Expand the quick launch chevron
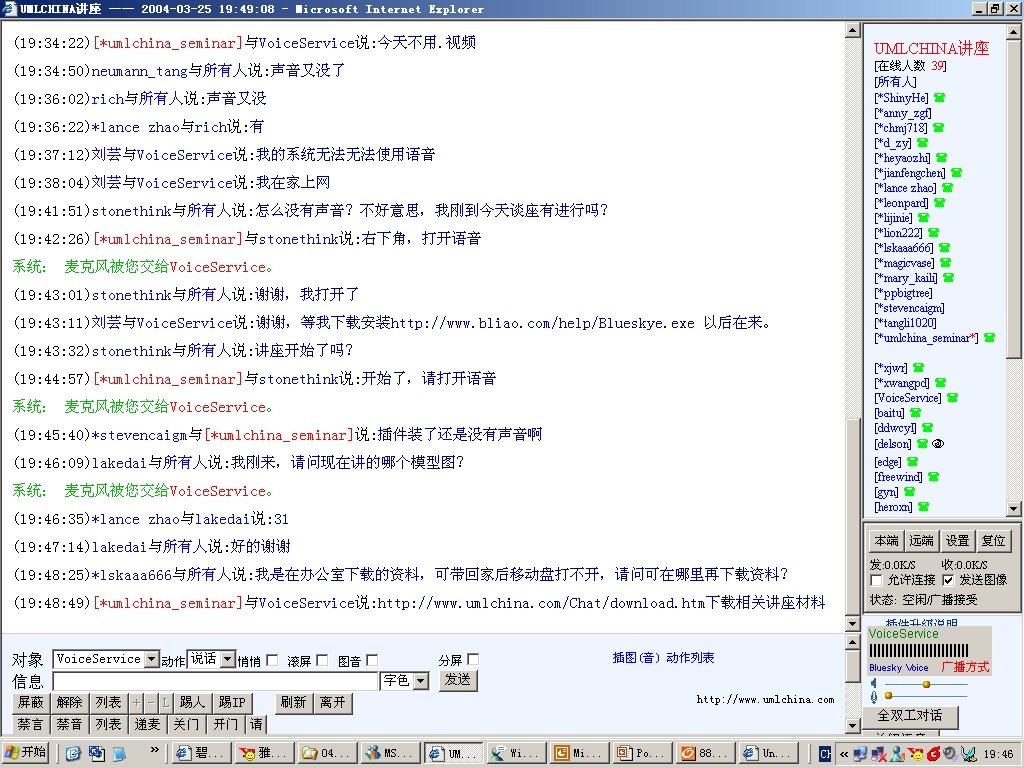The height and width of the screenshot is (768, 1024). [154, 750]
